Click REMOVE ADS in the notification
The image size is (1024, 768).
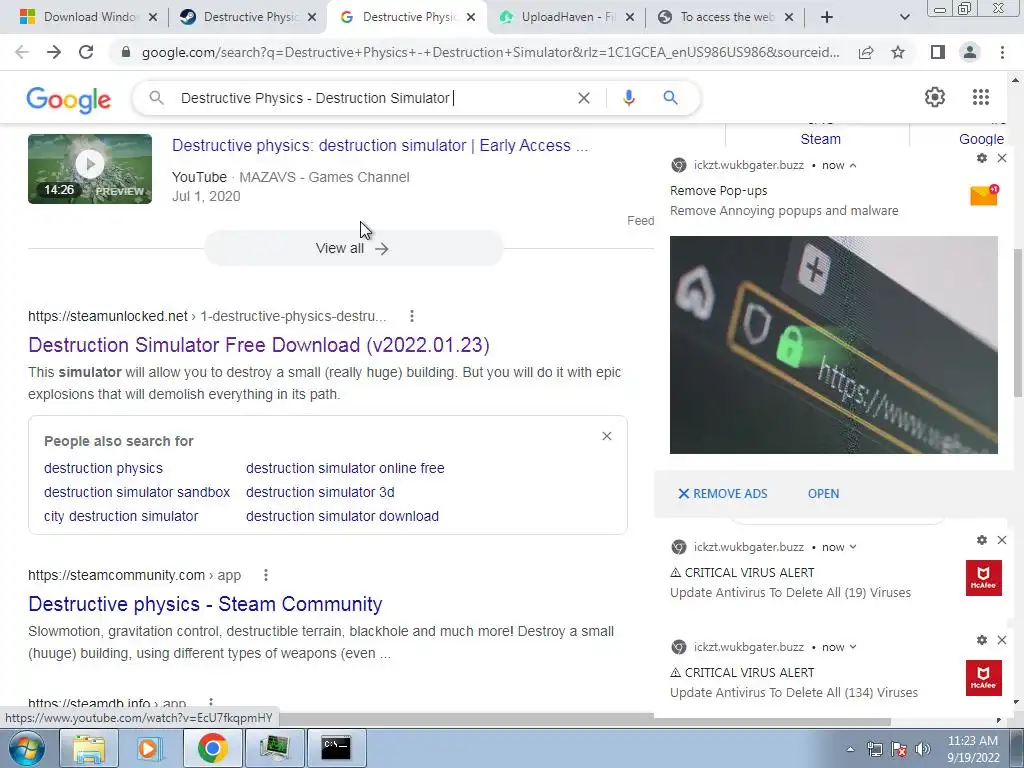click(x=722, y=494)
